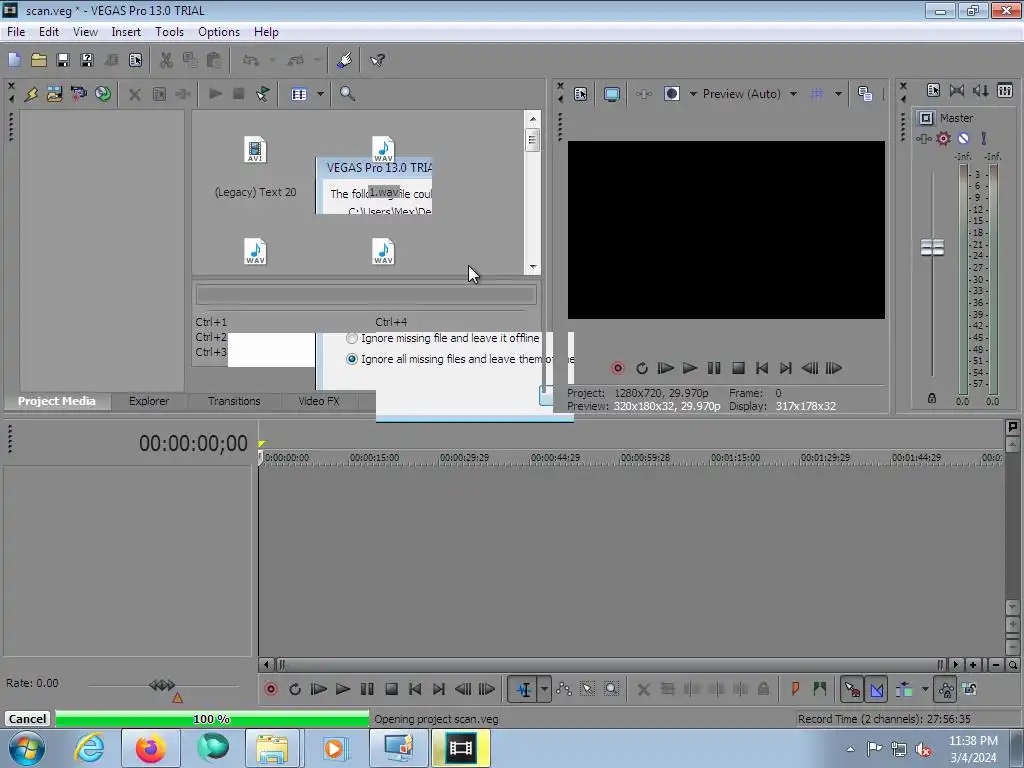The height and width of the screenshot is (768, 1024).
Task: Toggle Dim Output speaker icon
Action: pyautogui.click(x=980, y=91)
